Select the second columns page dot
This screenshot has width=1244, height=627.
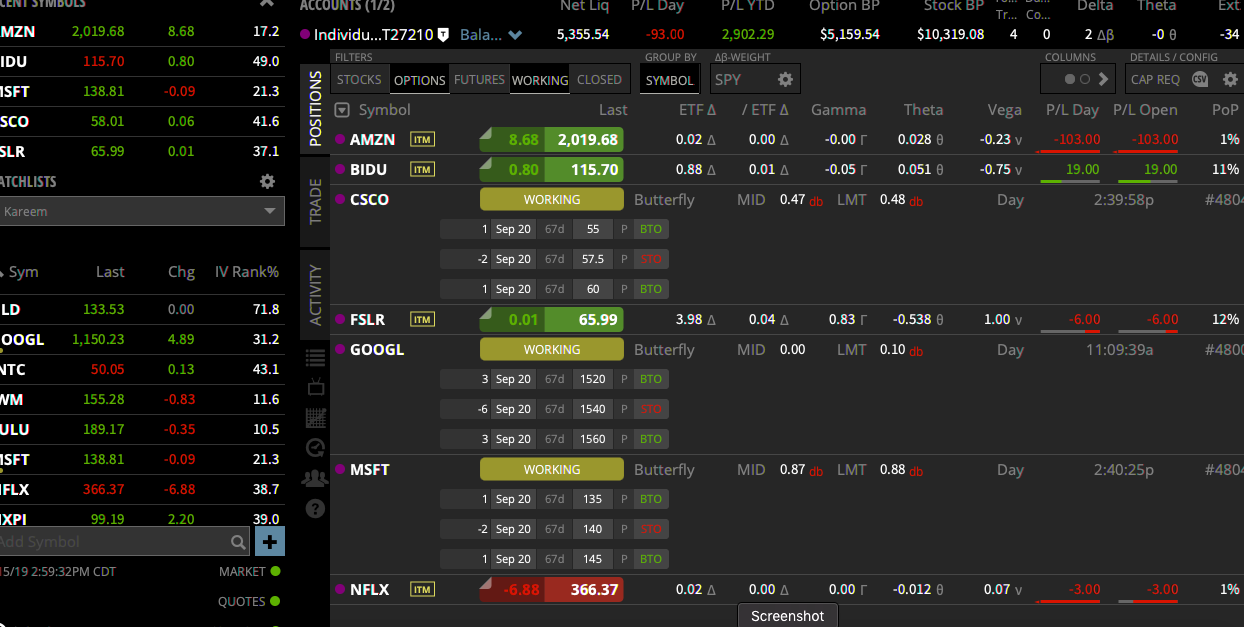click(1085, 79)
